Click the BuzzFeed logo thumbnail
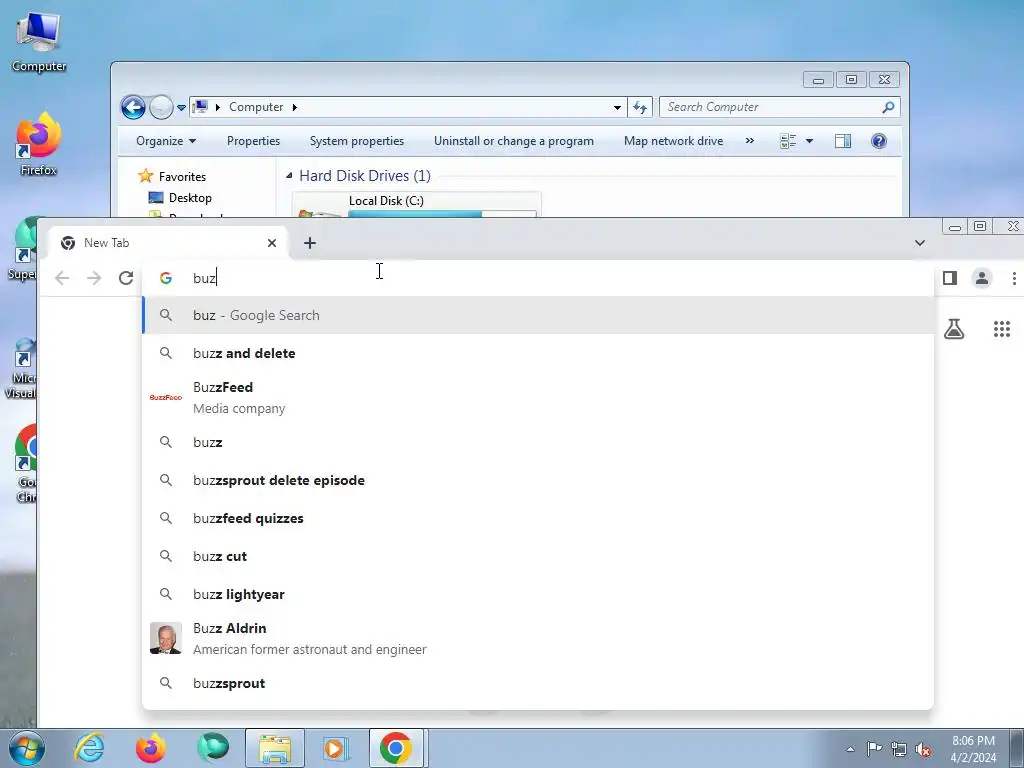 [166, 397]
